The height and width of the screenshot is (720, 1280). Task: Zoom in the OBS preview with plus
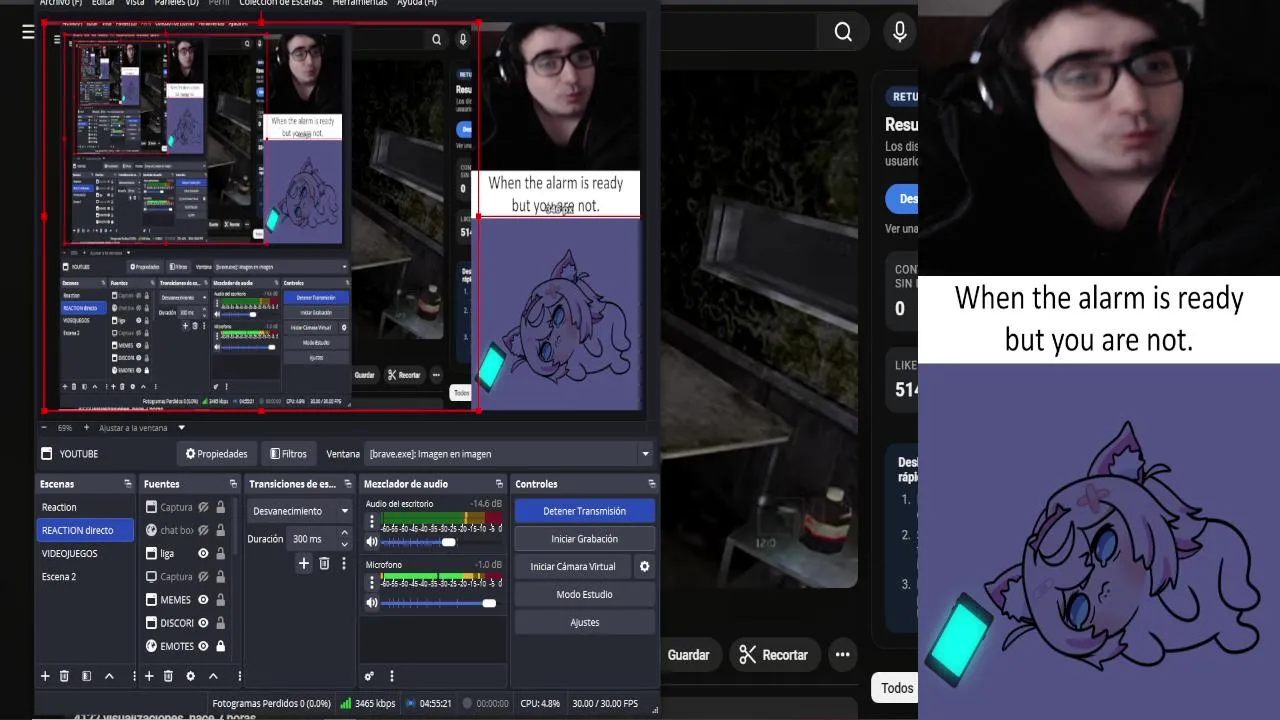tap(86, 428)
